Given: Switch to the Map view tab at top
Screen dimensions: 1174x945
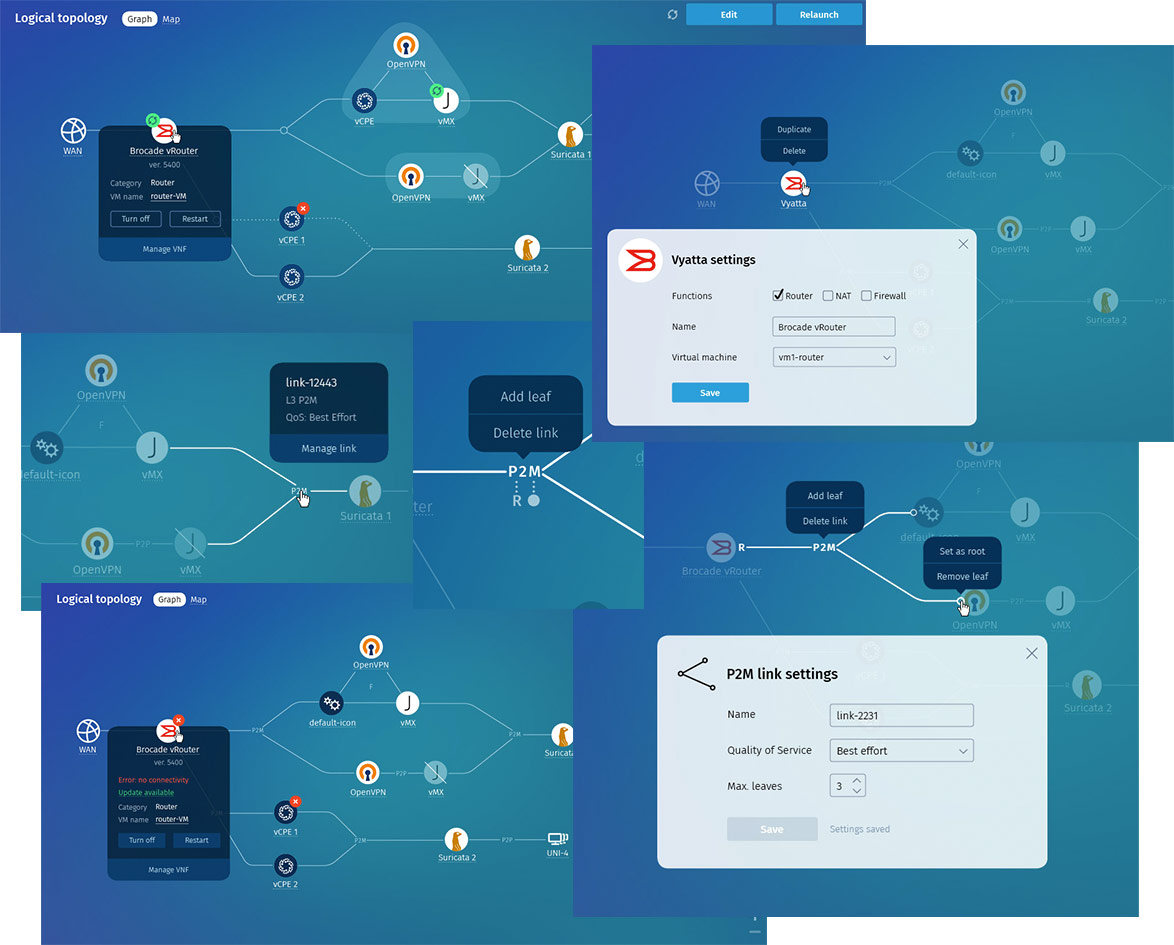Looking at the screenshot, I should pyautogui.click(x=171, y=19).
